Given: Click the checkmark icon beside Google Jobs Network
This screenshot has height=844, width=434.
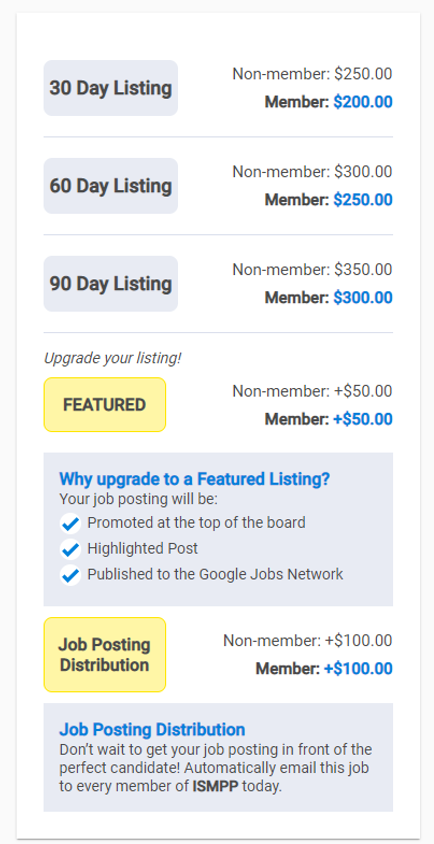Looking at the screenshot, I should pos(70,575).
